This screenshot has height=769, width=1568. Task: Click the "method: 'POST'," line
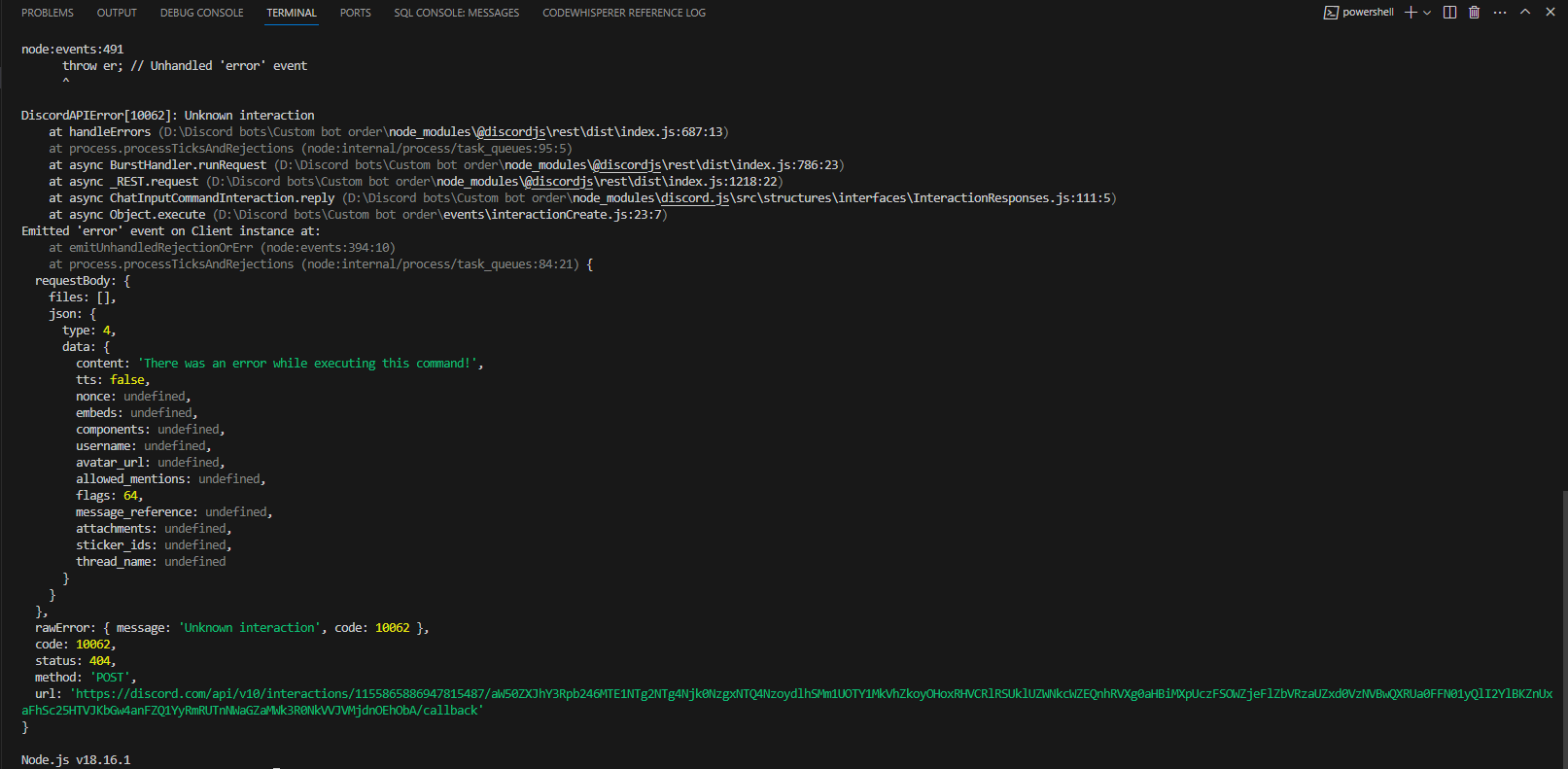coord(87,678)
